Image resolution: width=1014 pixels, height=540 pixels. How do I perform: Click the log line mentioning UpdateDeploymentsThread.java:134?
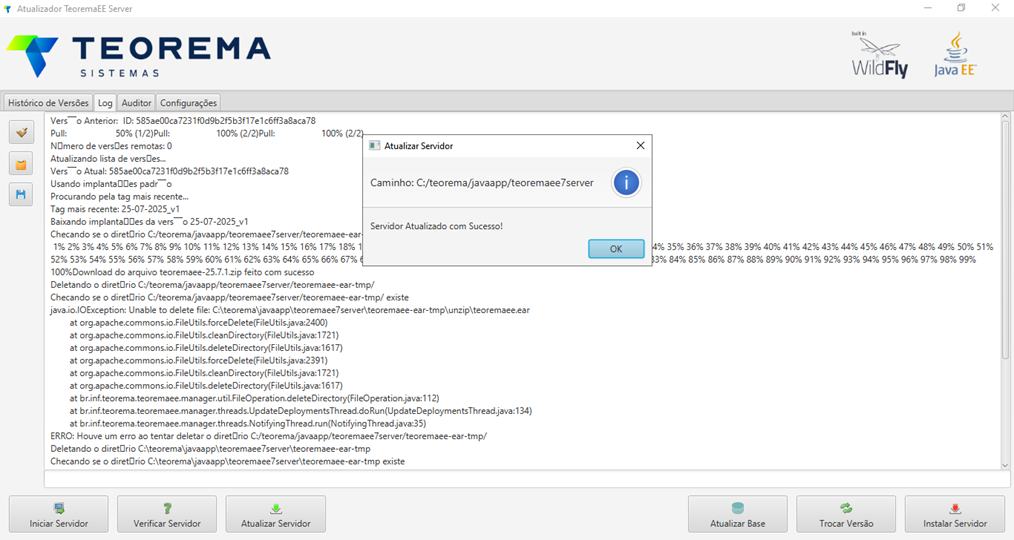[x=301, y=411]
